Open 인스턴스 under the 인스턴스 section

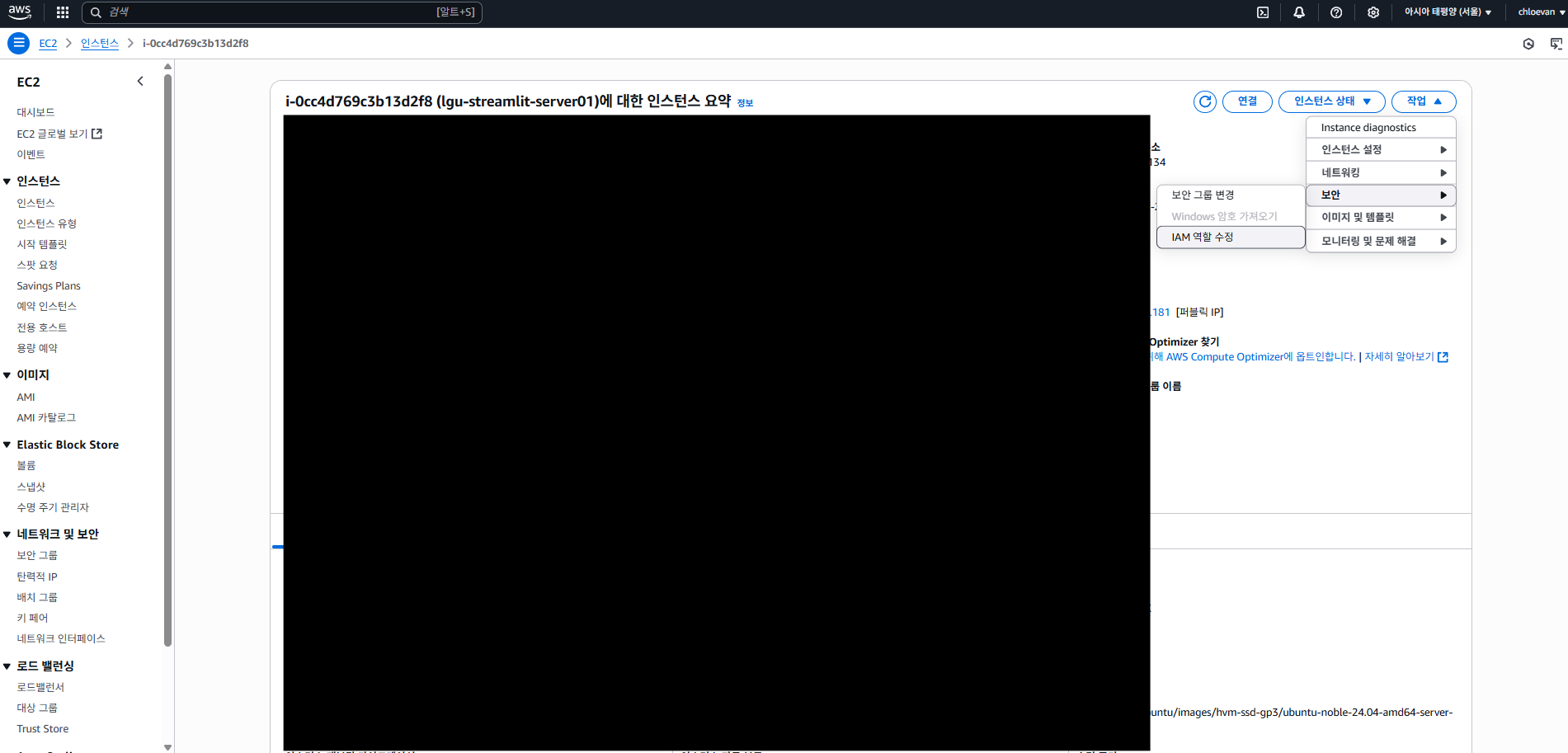35,203
